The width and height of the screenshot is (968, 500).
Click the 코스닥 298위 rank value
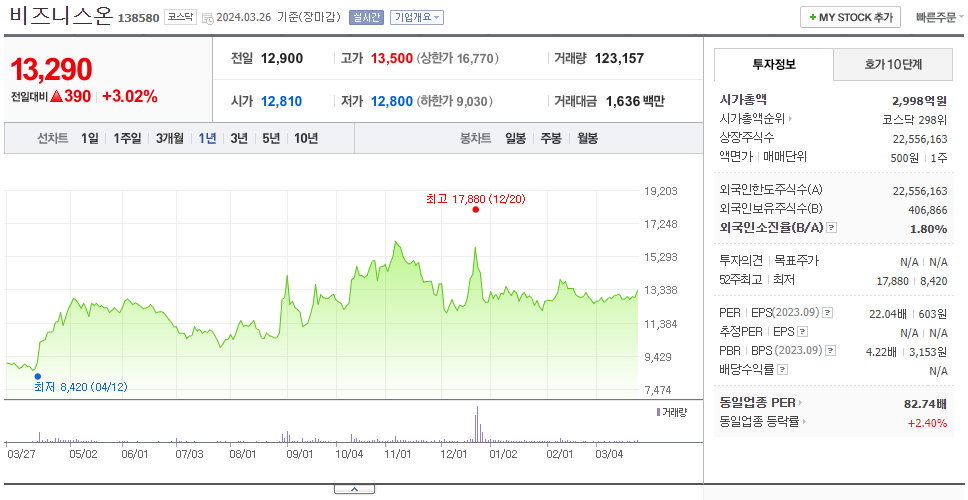pos(915,120)
